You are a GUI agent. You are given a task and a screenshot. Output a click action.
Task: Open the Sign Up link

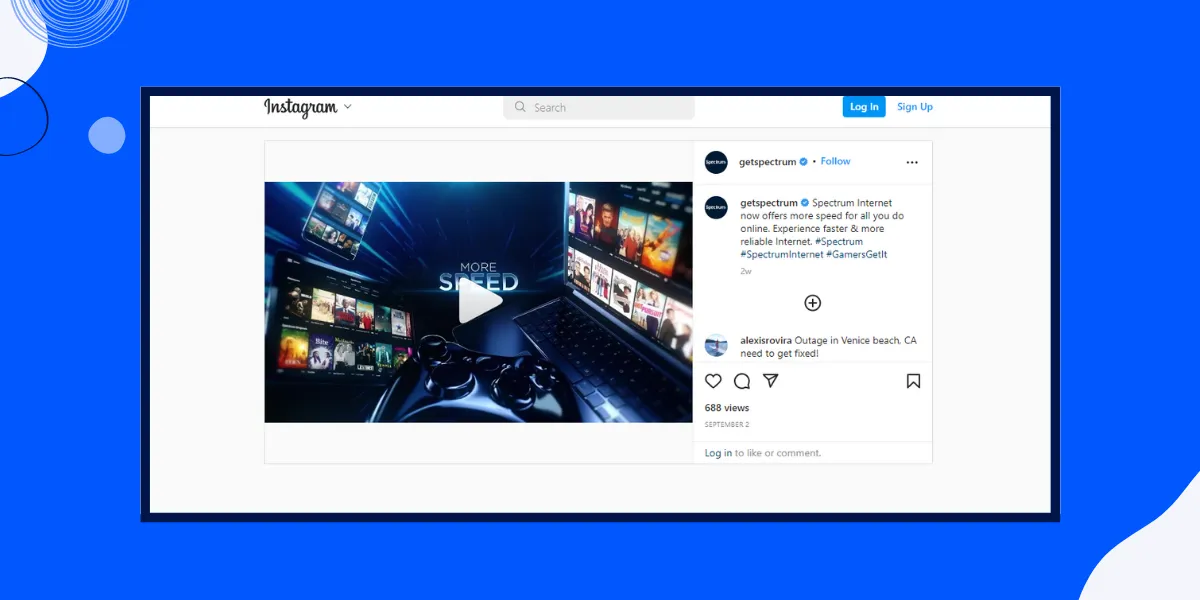click(x=914, y=107)
